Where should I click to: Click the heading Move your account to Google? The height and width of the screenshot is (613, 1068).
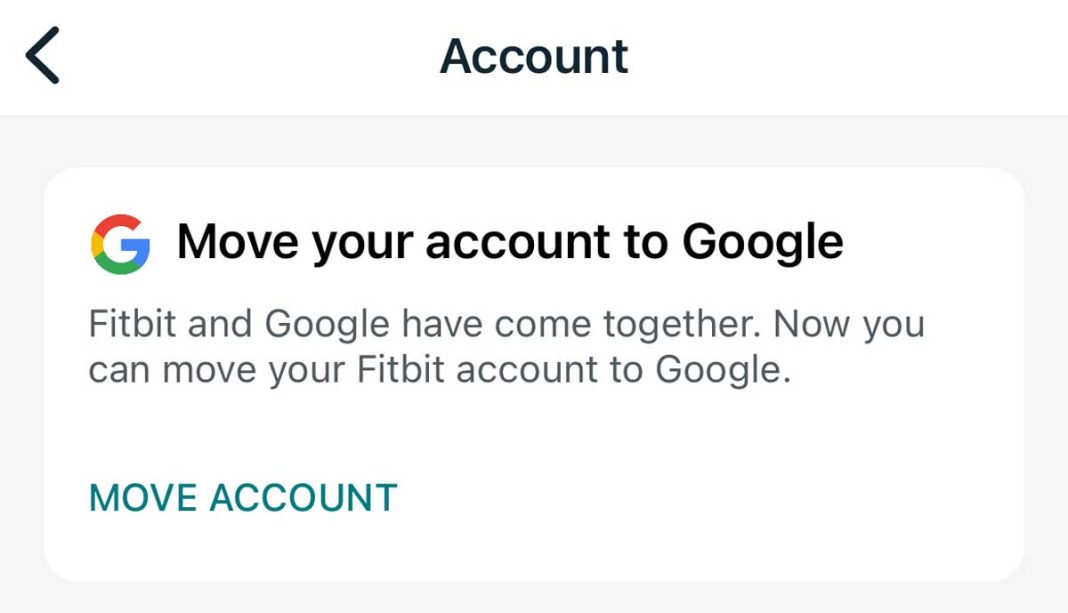click(x=511, y=240)
